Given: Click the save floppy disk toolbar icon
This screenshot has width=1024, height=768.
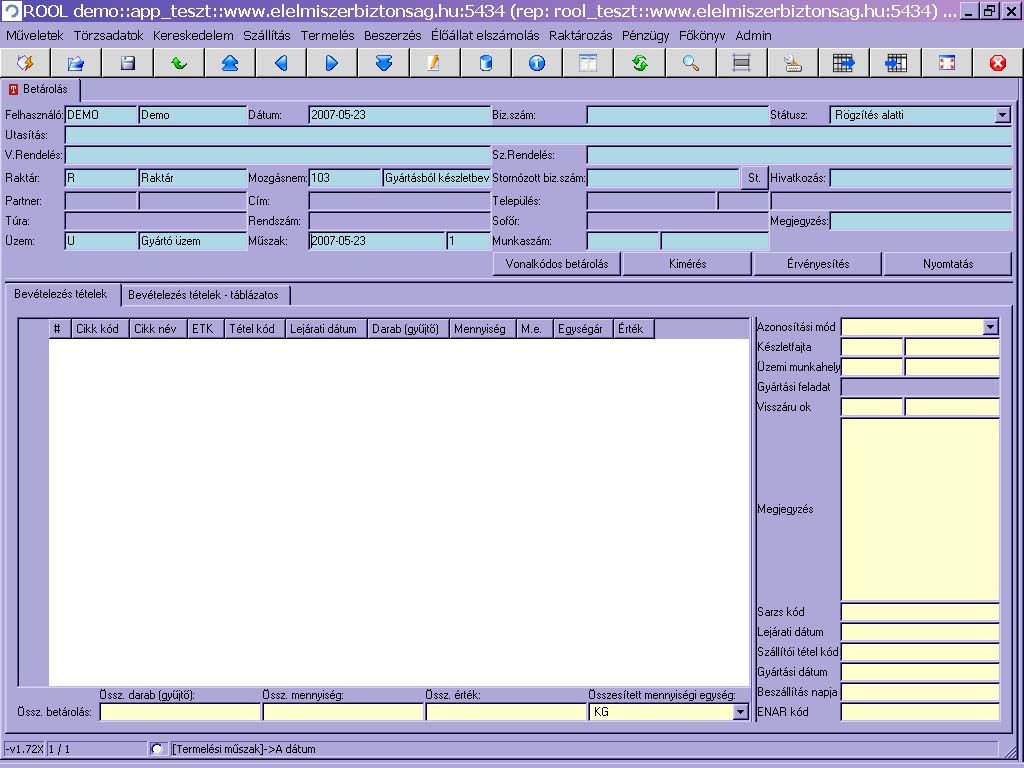Looking at the screenshot, I should [127, 63].
